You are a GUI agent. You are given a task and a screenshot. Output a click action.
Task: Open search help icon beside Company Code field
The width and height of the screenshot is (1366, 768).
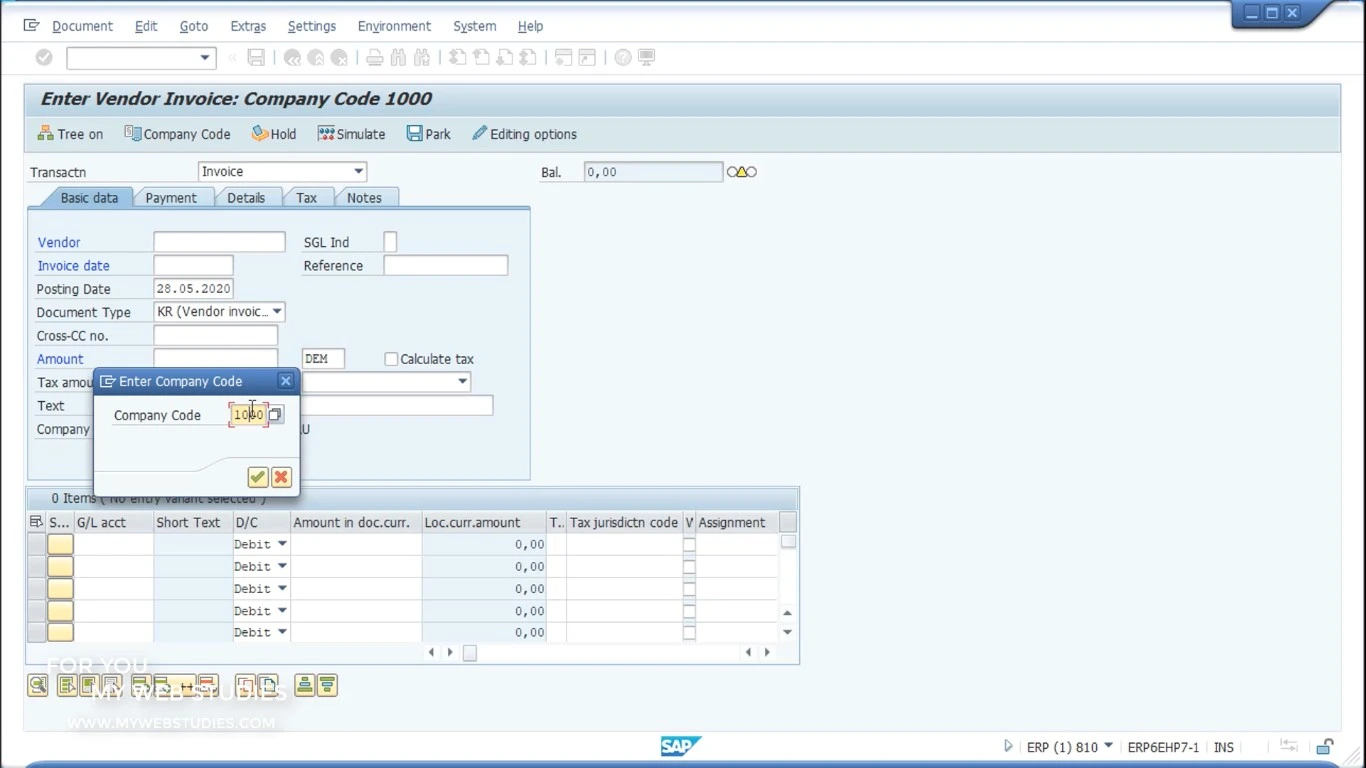(x=275, y=415)
